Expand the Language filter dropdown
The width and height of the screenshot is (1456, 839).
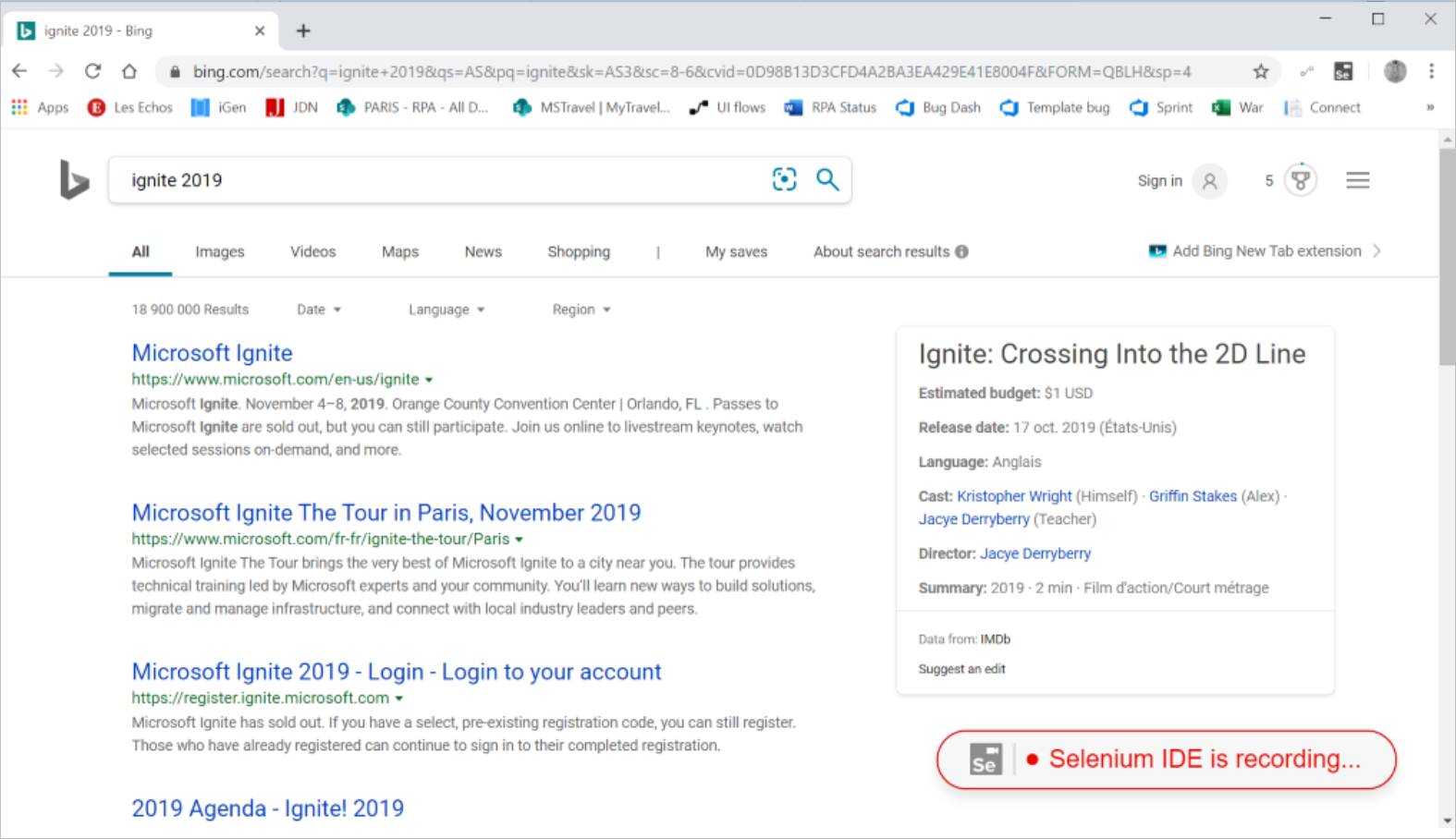tap(447, 310)
